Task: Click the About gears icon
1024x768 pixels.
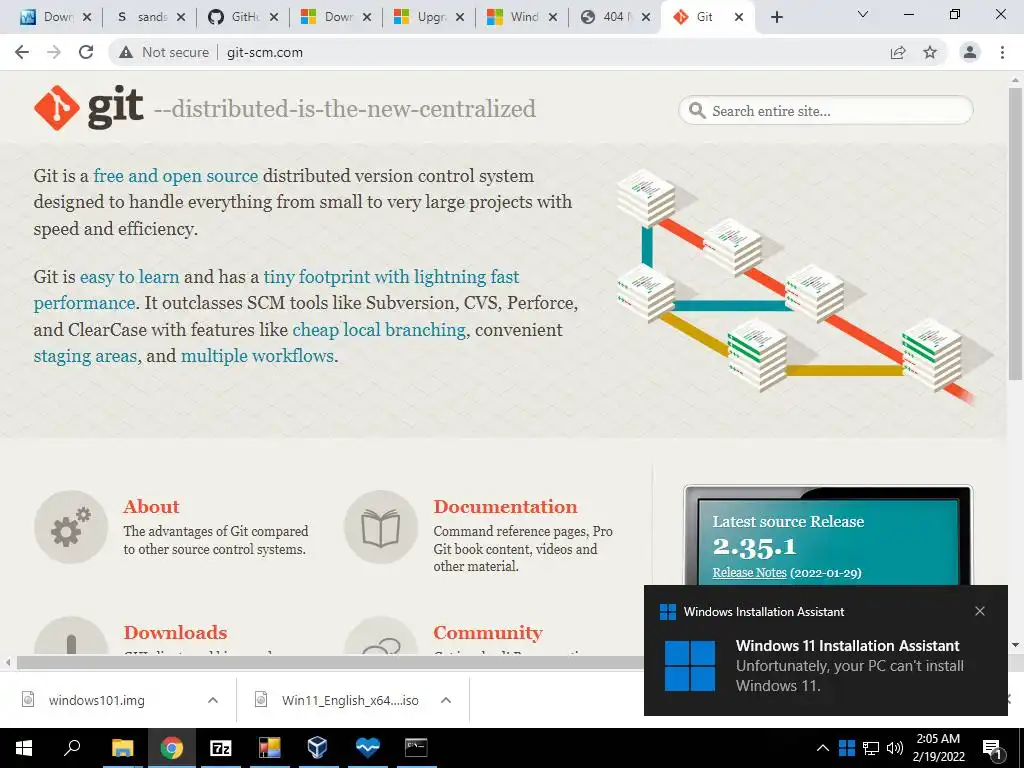Action: [x=71, y=527]
